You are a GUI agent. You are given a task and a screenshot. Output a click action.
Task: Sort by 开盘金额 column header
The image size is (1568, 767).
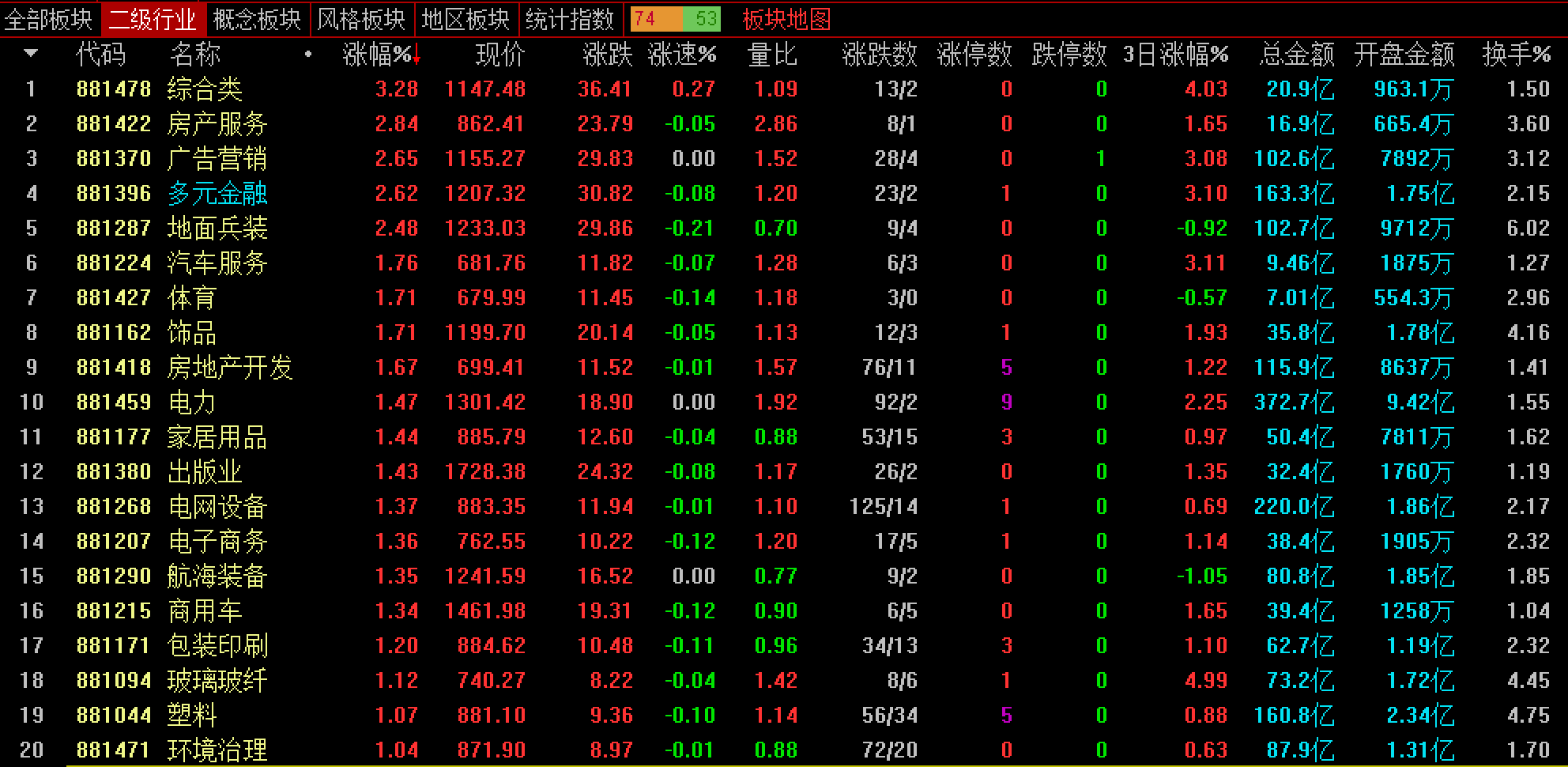click(x=1404, y=55)
